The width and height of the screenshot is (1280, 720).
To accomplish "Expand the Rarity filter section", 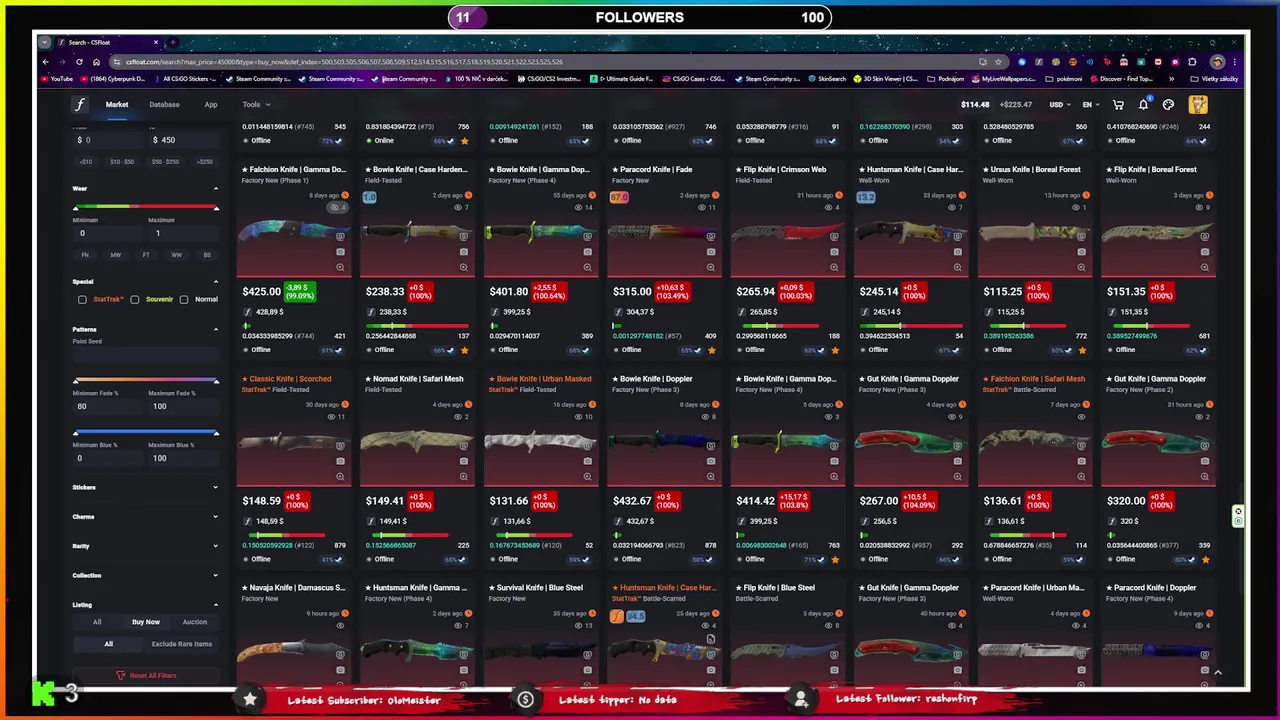I will point(215,546).
